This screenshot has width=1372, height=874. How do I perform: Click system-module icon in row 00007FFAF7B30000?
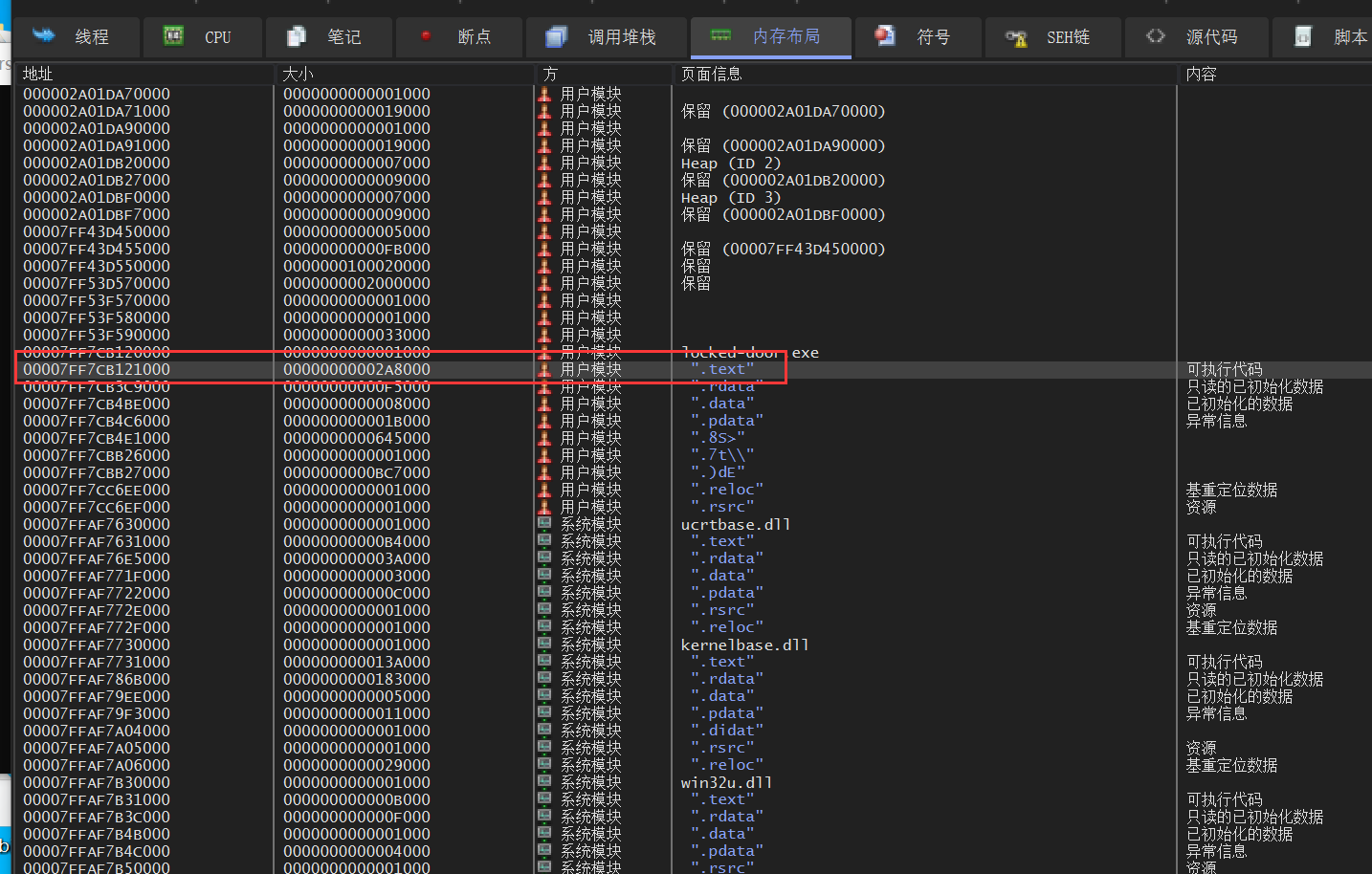pos(544,782)
